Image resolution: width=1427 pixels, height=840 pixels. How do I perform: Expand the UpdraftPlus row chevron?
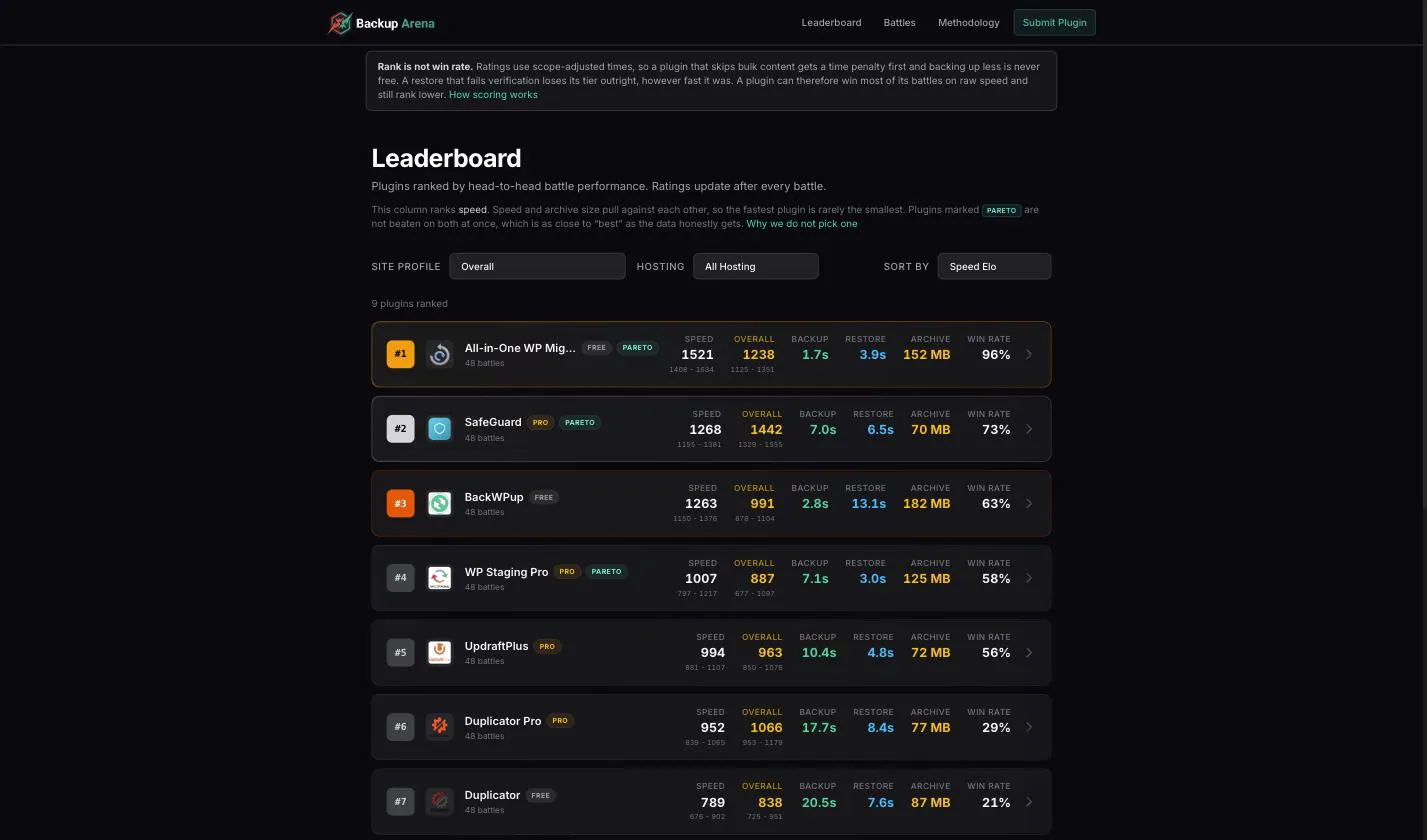(1029, 652)
